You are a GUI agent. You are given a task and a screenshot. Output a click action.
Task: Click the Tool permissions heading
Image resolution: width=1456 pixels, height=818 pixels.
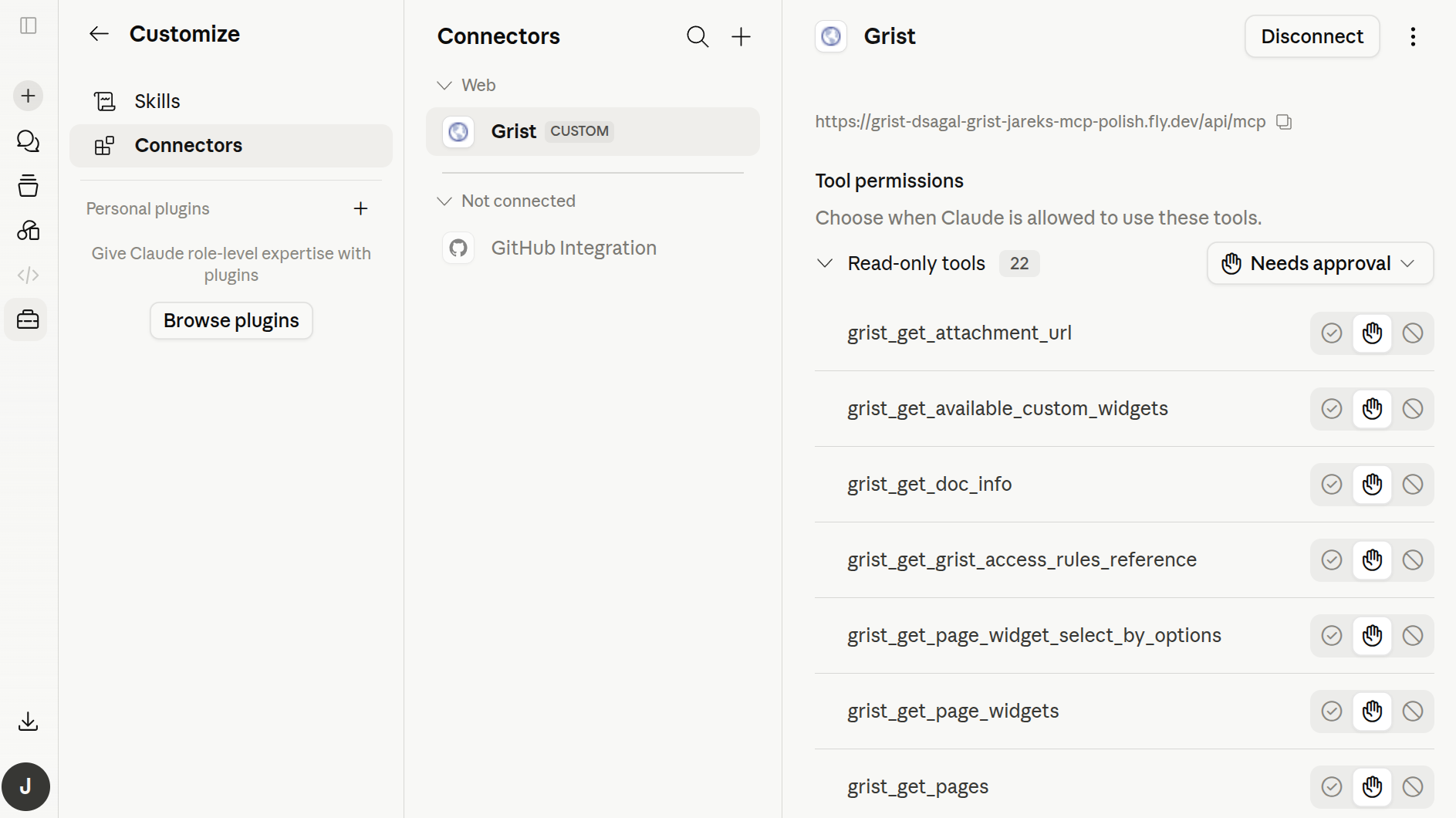890,181
